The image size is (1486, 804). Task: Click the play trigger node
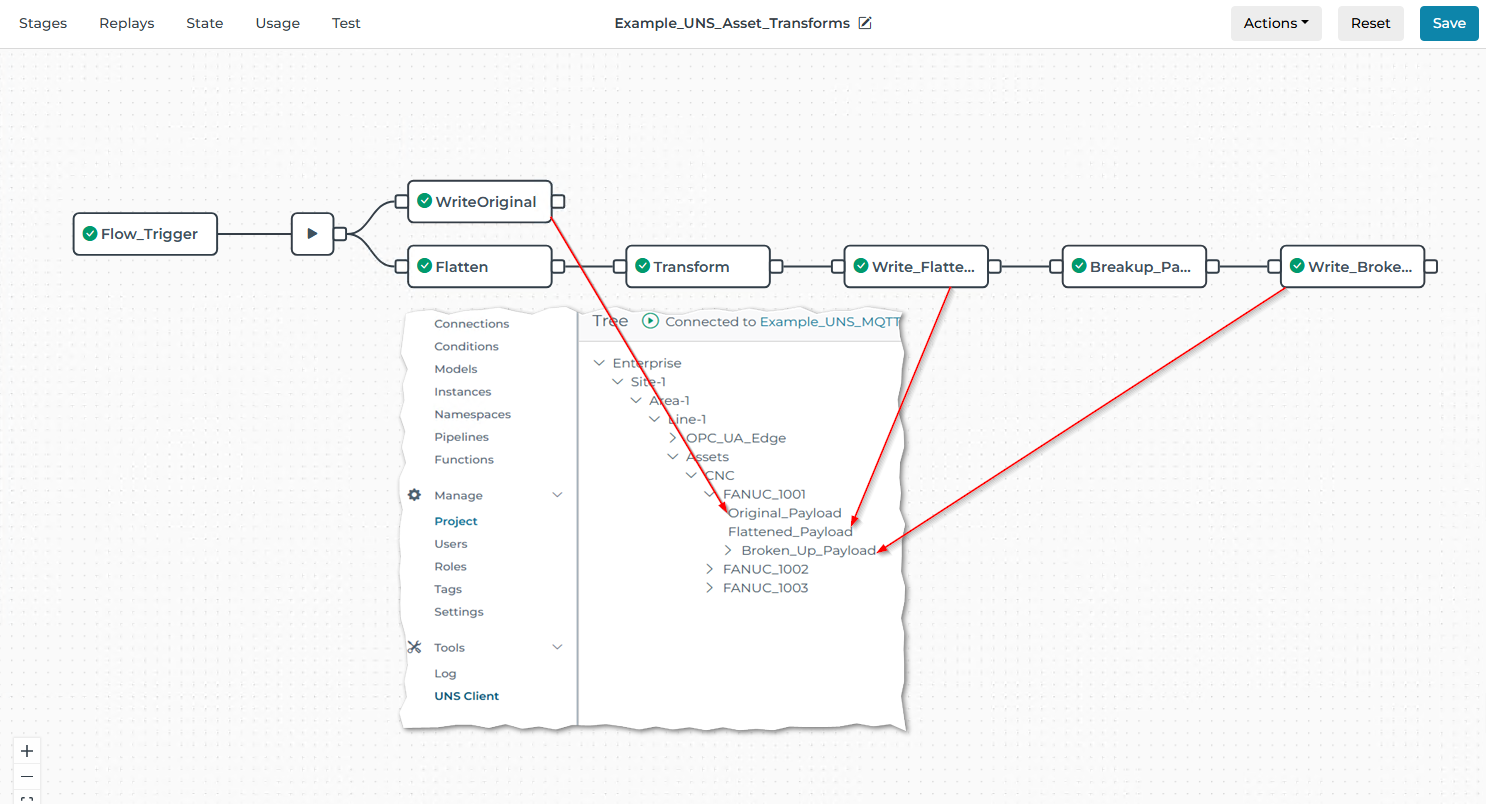(312, 234)
